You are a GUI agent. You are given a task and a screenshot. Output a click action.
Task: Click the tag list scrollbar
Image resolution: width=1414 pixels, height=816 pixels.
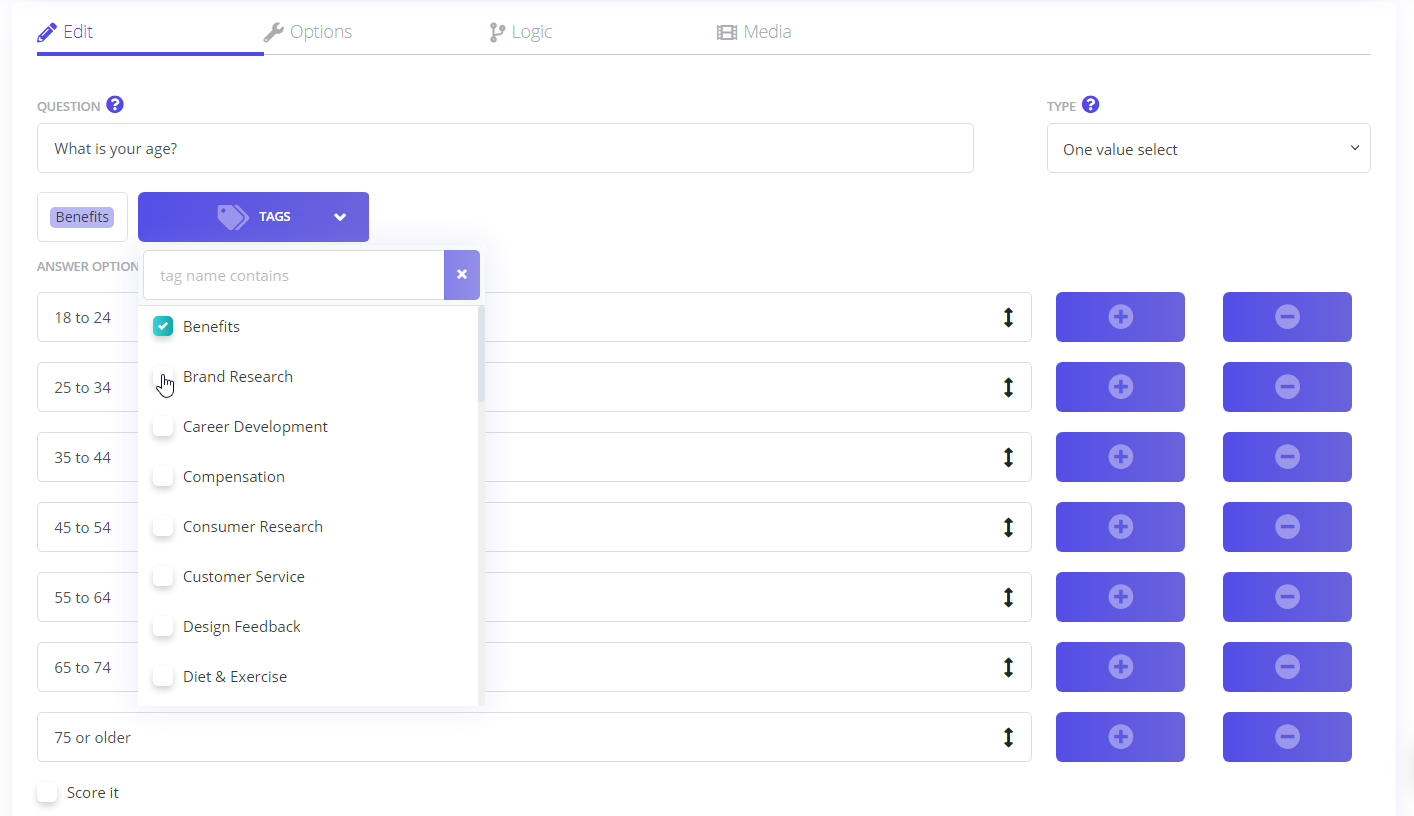pyautogui.click(x=481, y=354)
